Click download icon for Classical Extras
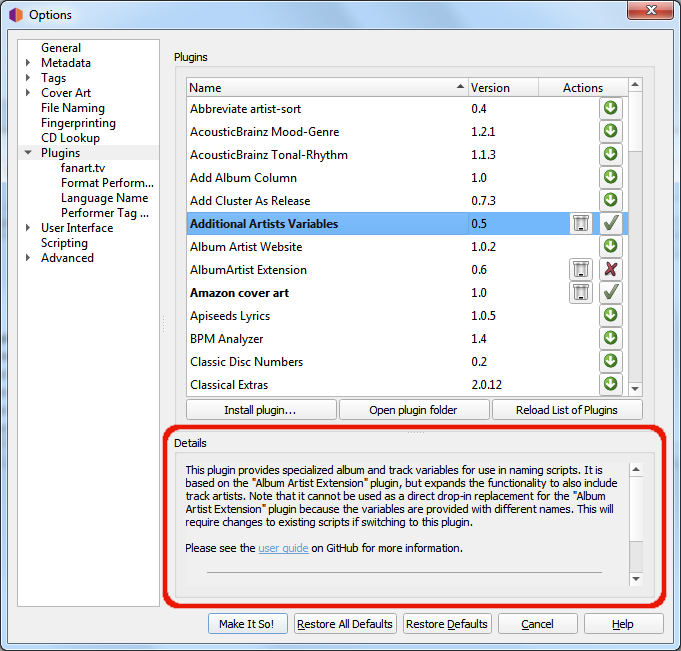Image resolution: width=681 pixels, height=651 pixels. (x=610, y=384)
